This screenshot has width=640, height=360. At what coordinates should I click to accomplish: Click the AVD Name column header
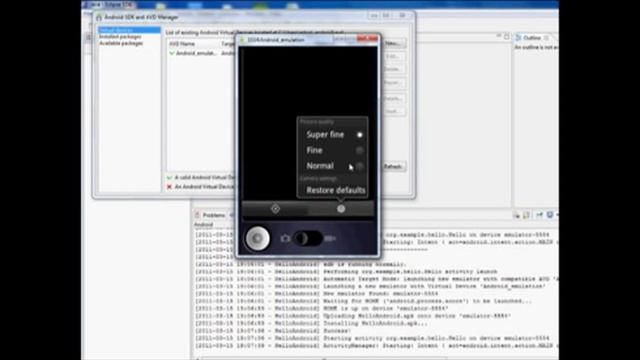click(x=182, y=44)
